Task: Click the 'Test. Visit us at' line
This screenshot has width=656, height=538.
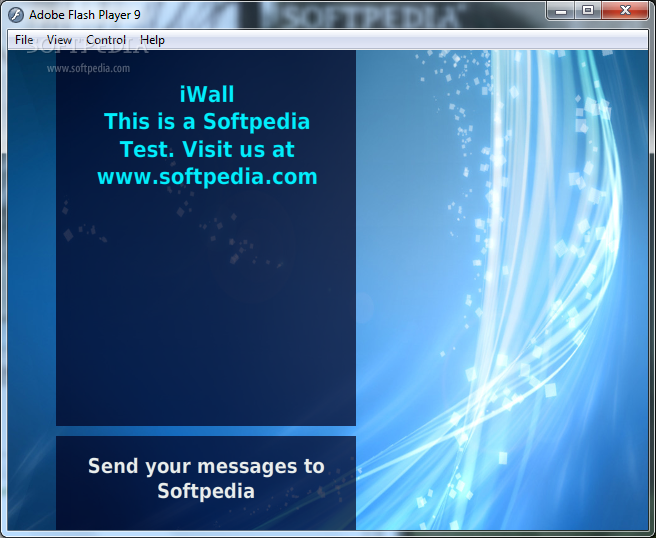Action: coord(207,149)
